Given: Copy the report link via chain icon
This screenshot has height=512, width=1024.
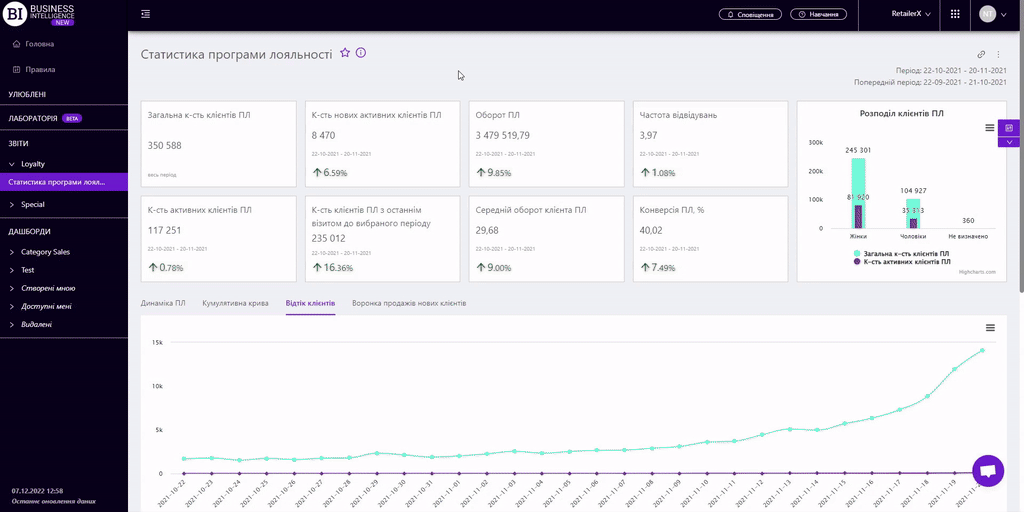Looking at the screenshot, I should (x=981, y=54).
